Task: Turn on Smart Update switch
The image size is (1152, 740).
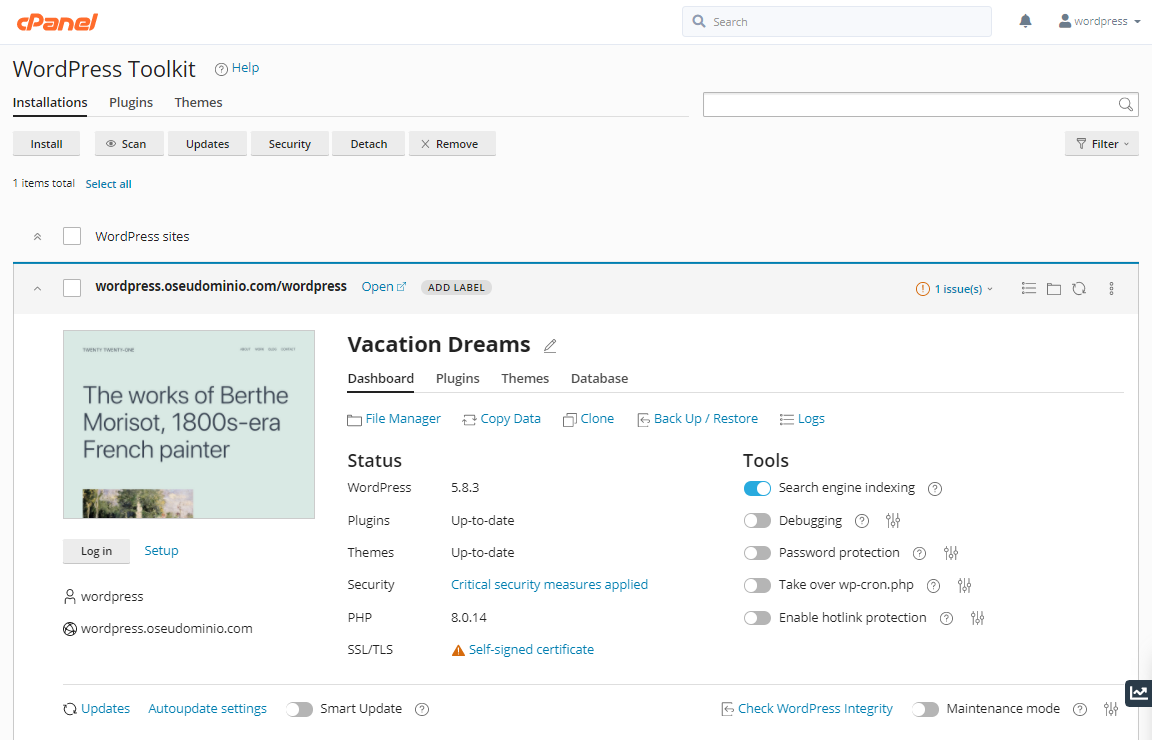Action: (299, 709)
